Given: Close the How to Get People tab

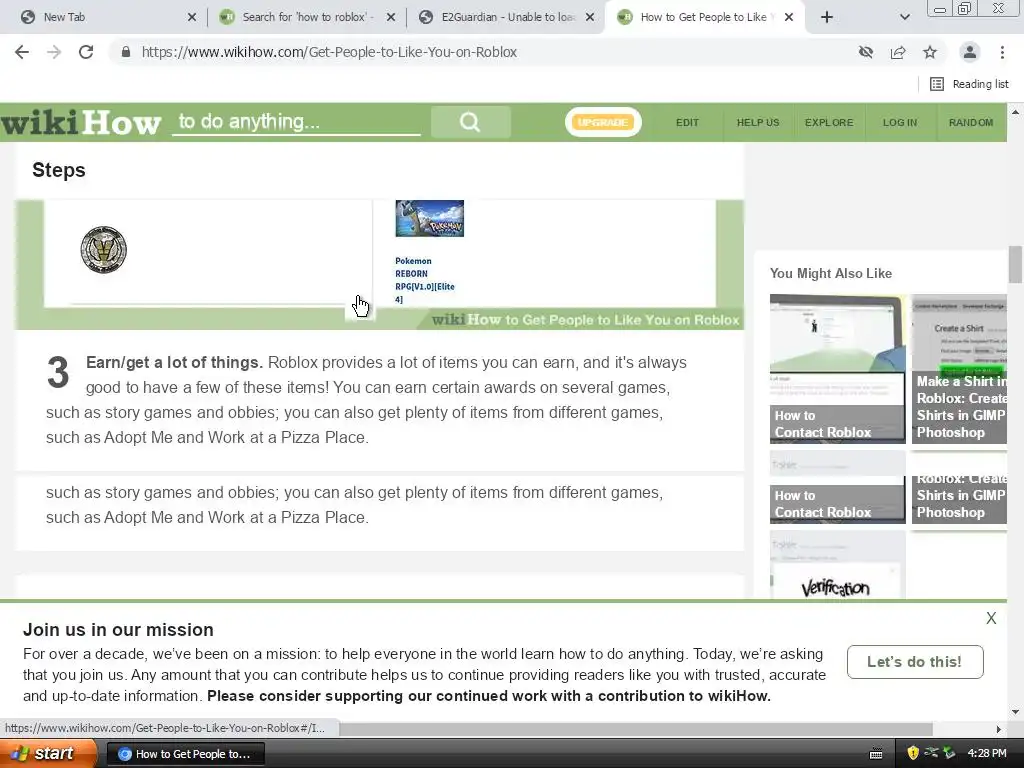Looking at the screenshot, I should click(789, 17).
